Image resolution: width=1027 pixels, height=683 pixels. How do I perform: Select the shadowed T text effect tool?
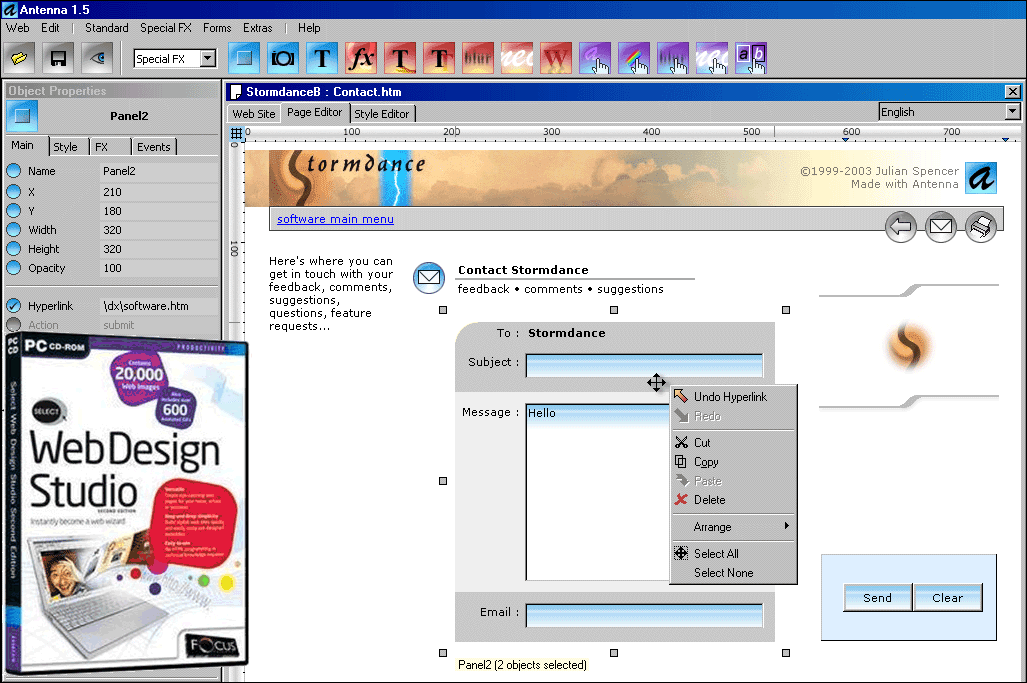[439, 58]
